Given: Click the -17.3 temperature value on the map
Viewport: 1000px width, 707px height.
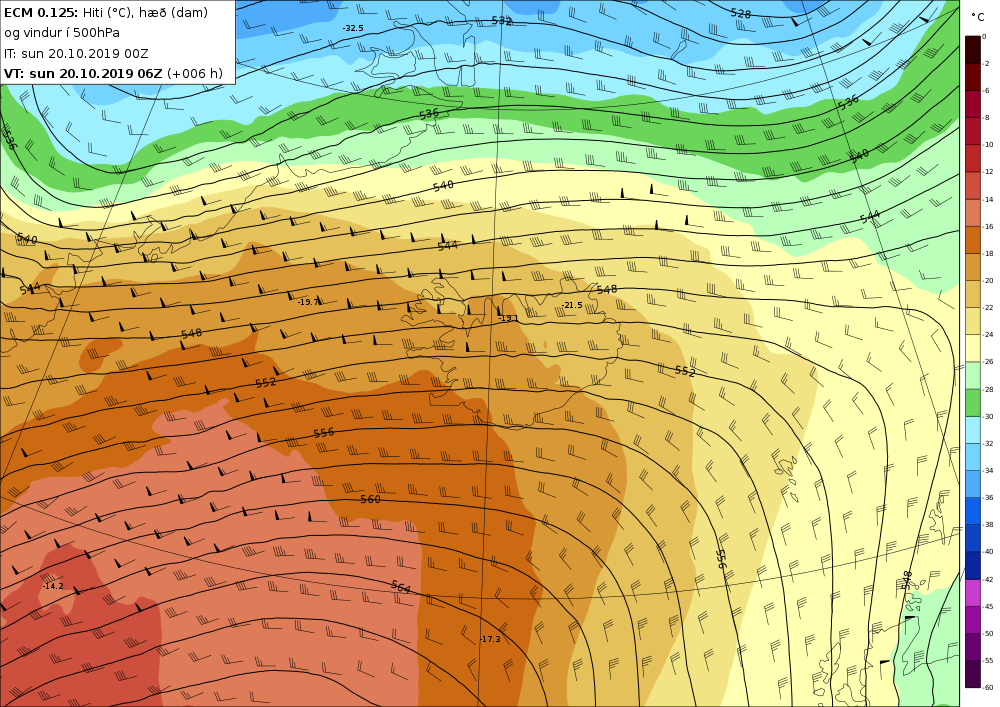Looking at the screenshot, I should point(490,639).
